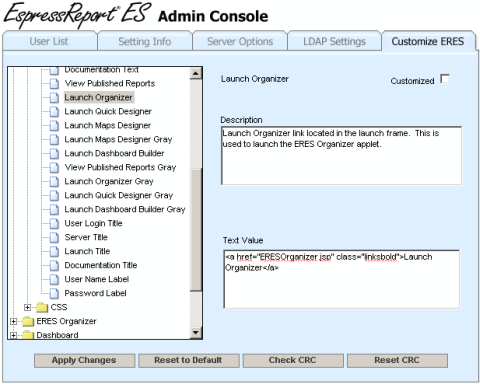Click the Reset to Default button

(x=189, y=360)
